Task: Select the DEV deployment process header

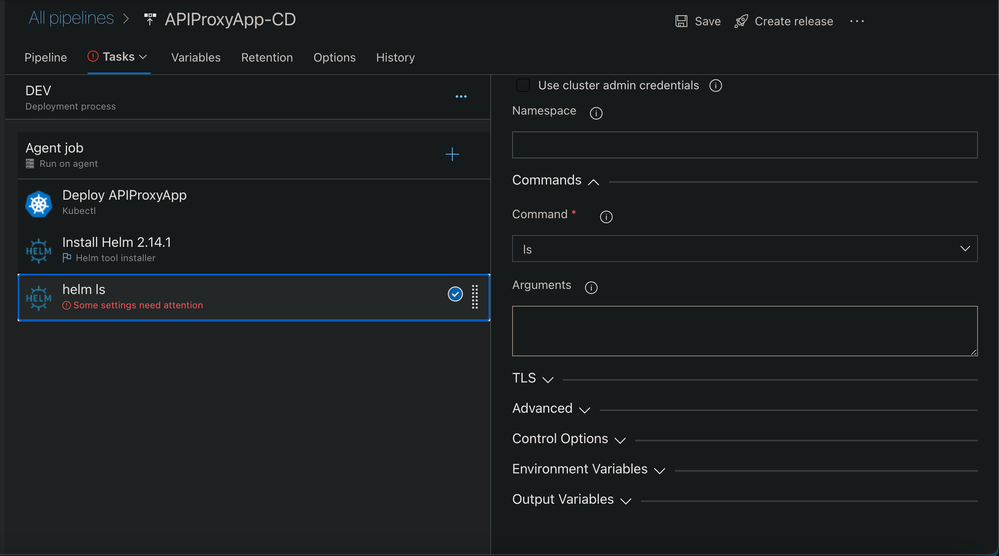Action: pos(248,97)
